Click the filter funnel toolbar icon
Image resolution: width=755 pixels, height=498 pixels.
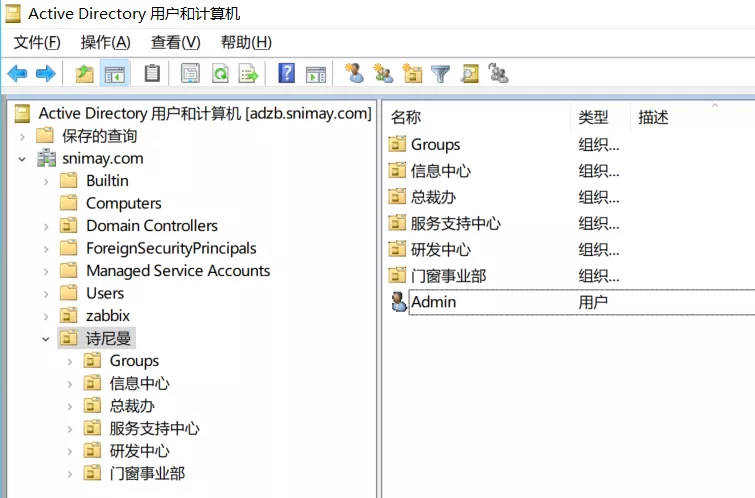(x=440, y=73)
